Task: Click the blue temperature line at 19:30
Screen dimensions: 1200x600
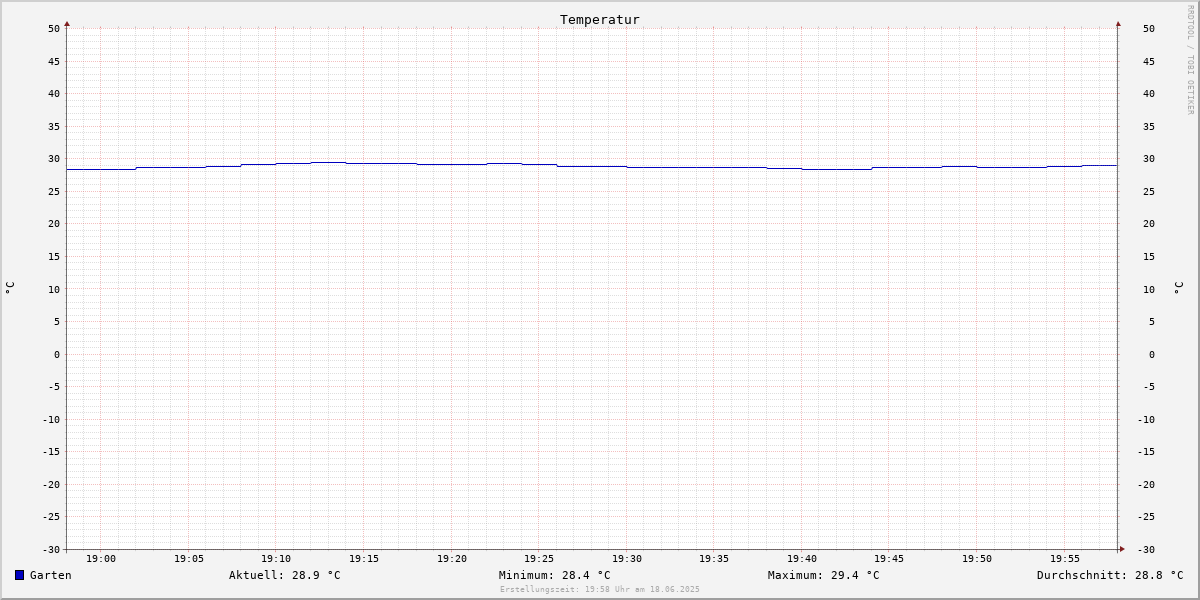Action: pyautogui.click(x=627, y=167)
